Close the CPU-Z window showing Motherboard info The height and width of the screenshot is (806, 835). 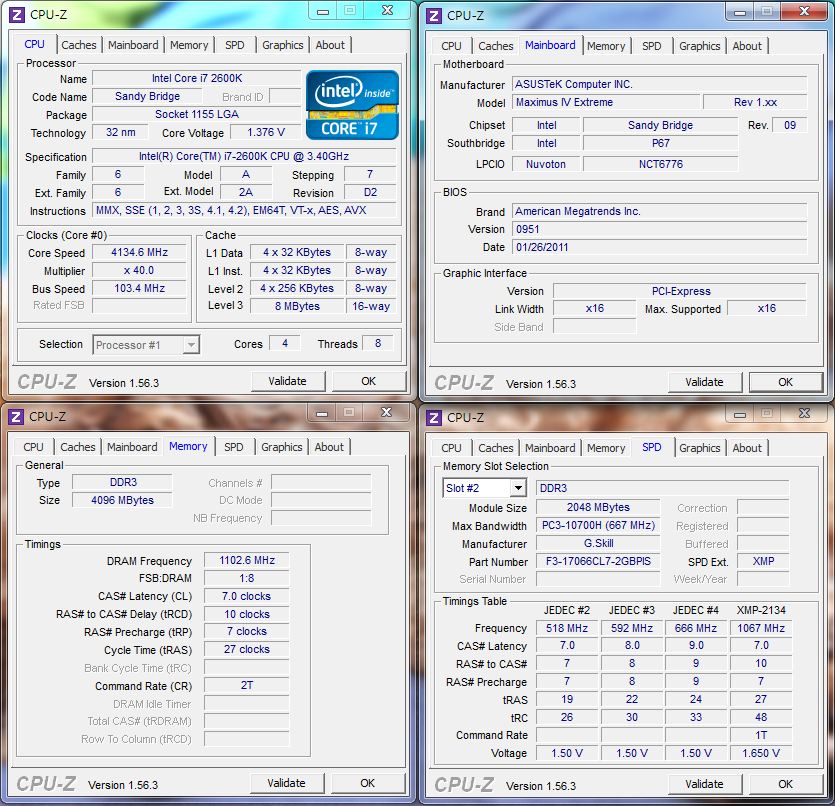pyautogui.click(x=804, y=11)
